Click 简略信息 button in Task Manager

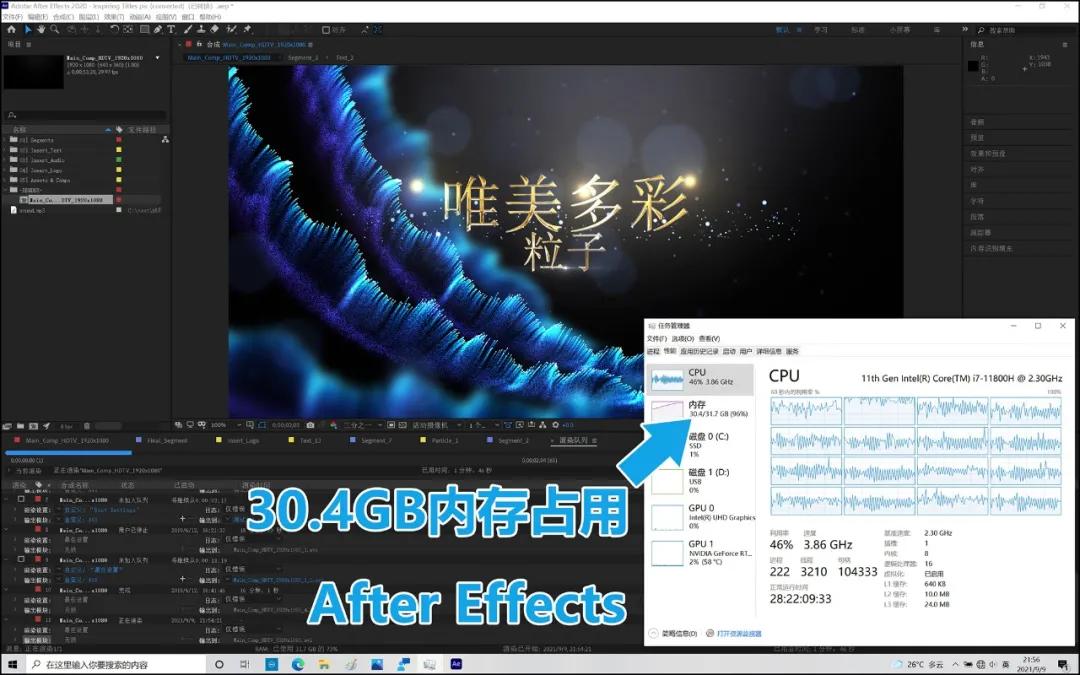(678, 633)
